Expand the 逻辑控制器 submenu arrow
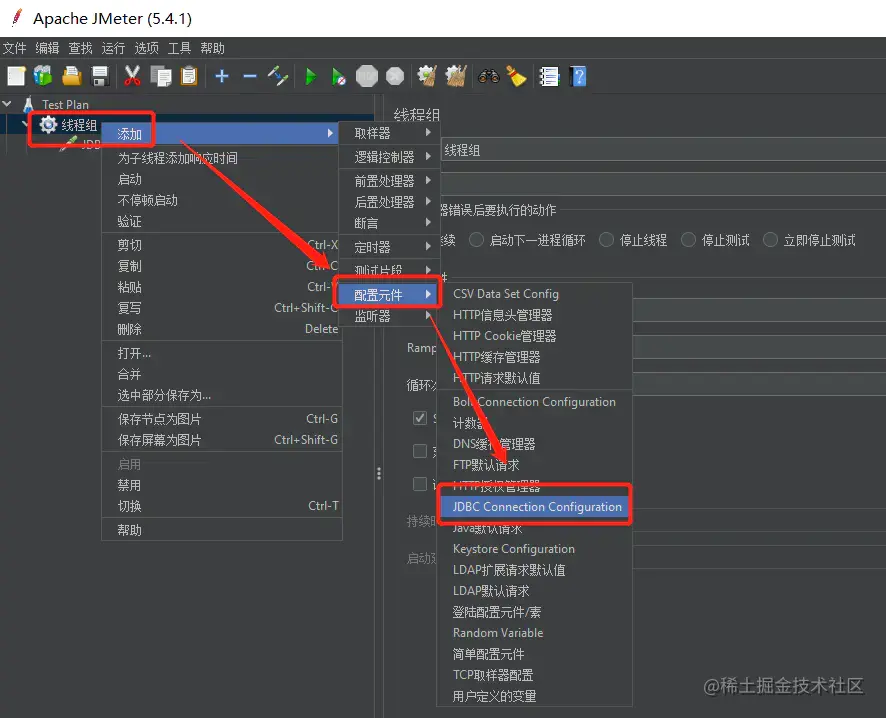The height and width of the screenshot is (718, 886). click(428, 156)
